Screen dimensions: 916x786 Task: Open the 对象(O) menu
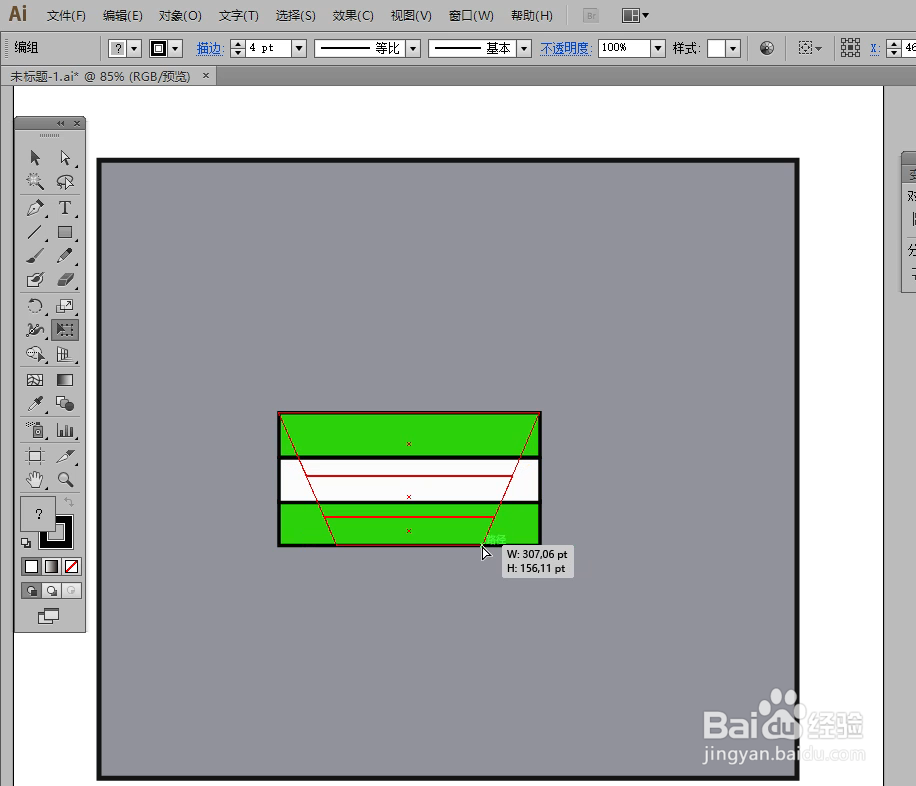[x=180, y=16]
